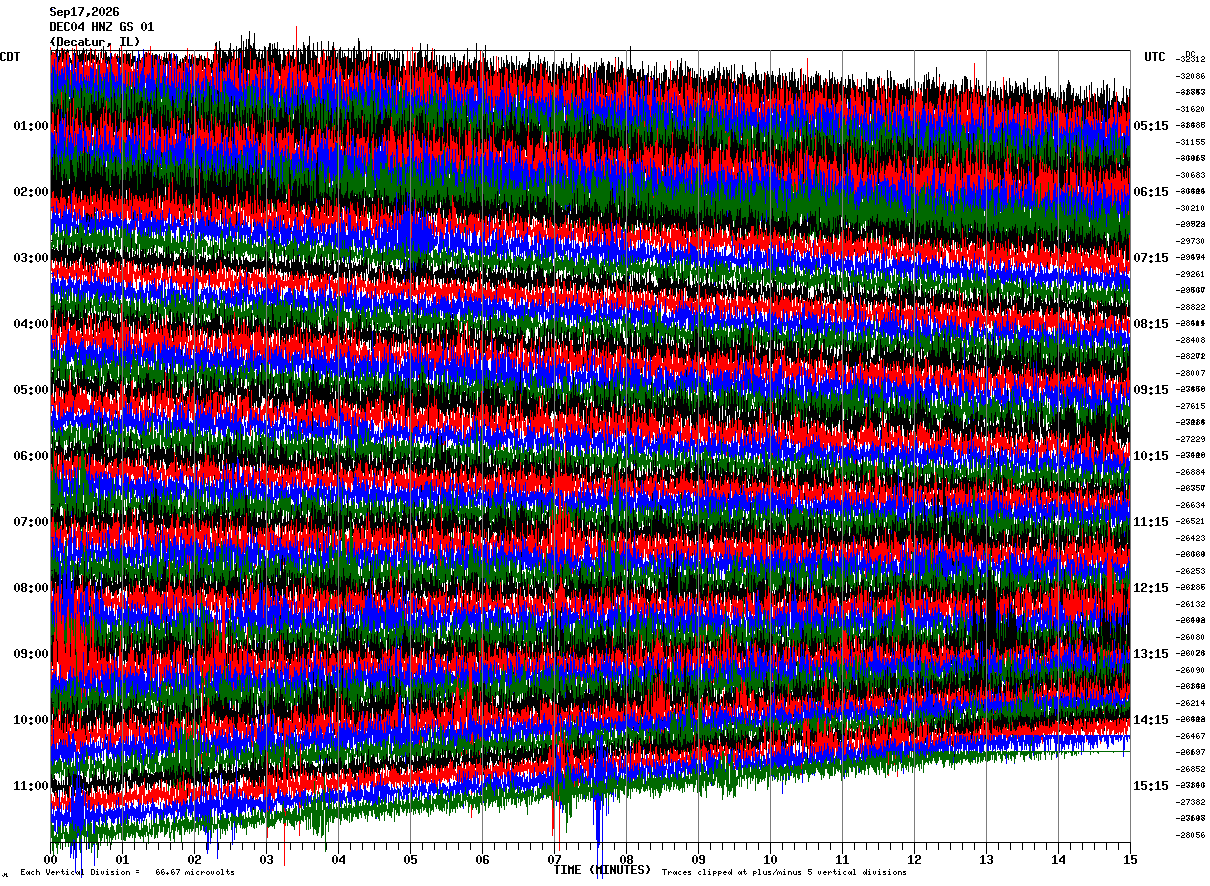Screen dimensions: 1210x886
Task: Click the UTC timezone header
Action: [x=1155, y=57]
